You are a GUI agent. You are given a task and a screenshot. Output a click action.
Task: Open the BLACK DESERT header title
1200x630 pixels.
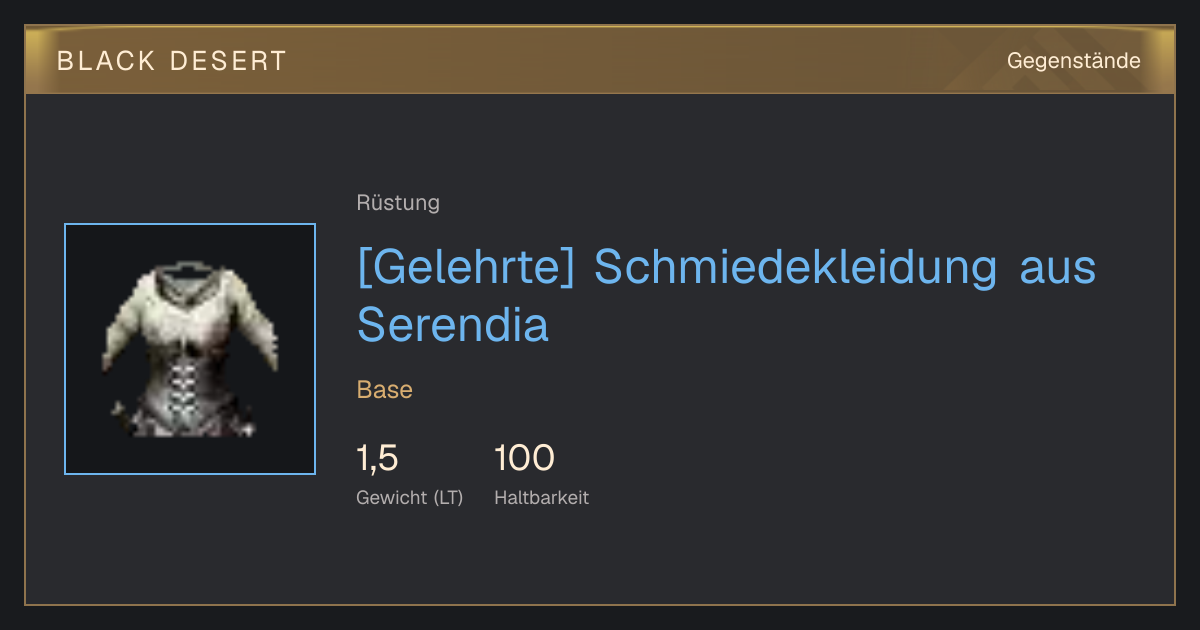pyautogui.click(x=172, y=61)
